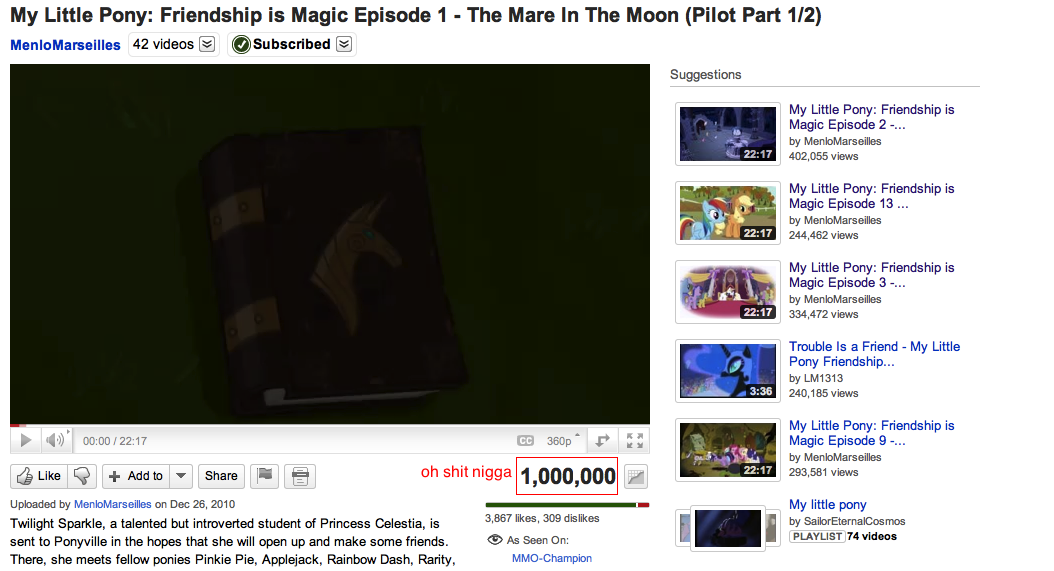Mute the video with the speaker icon

[x=56, y=441]
